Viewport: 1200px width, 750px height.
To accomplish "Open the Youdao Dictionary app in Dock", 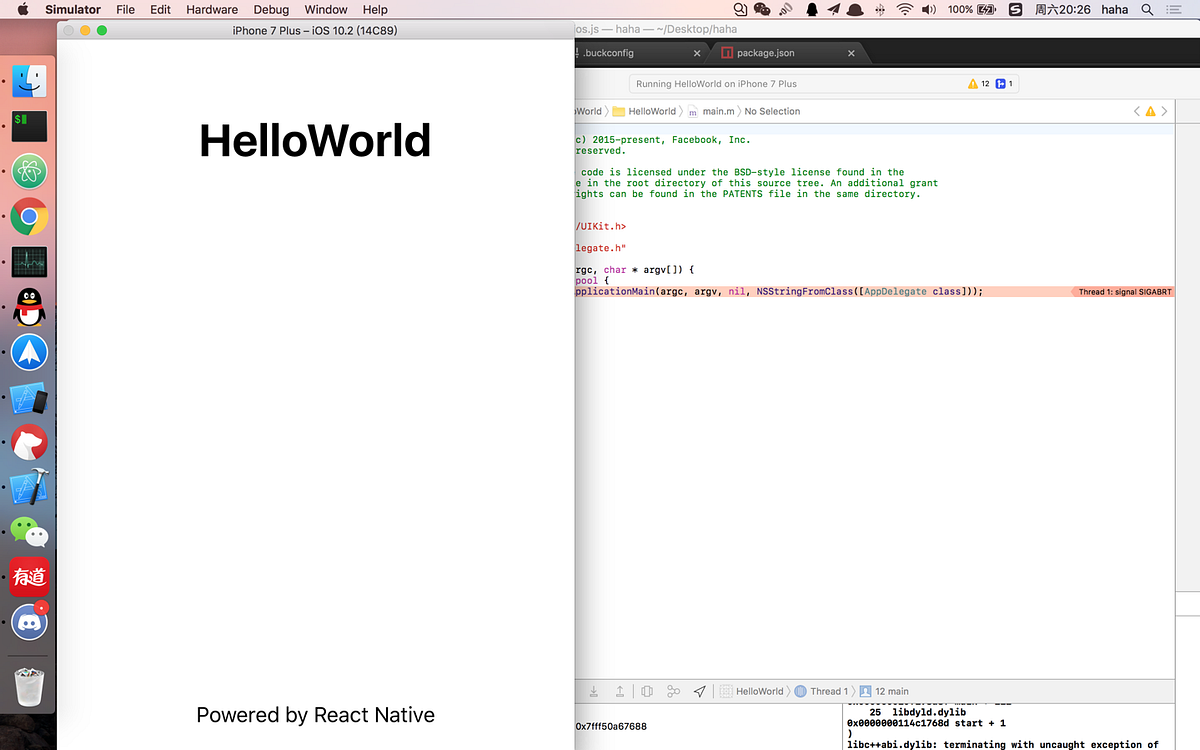I will click(x=29, y=577).
